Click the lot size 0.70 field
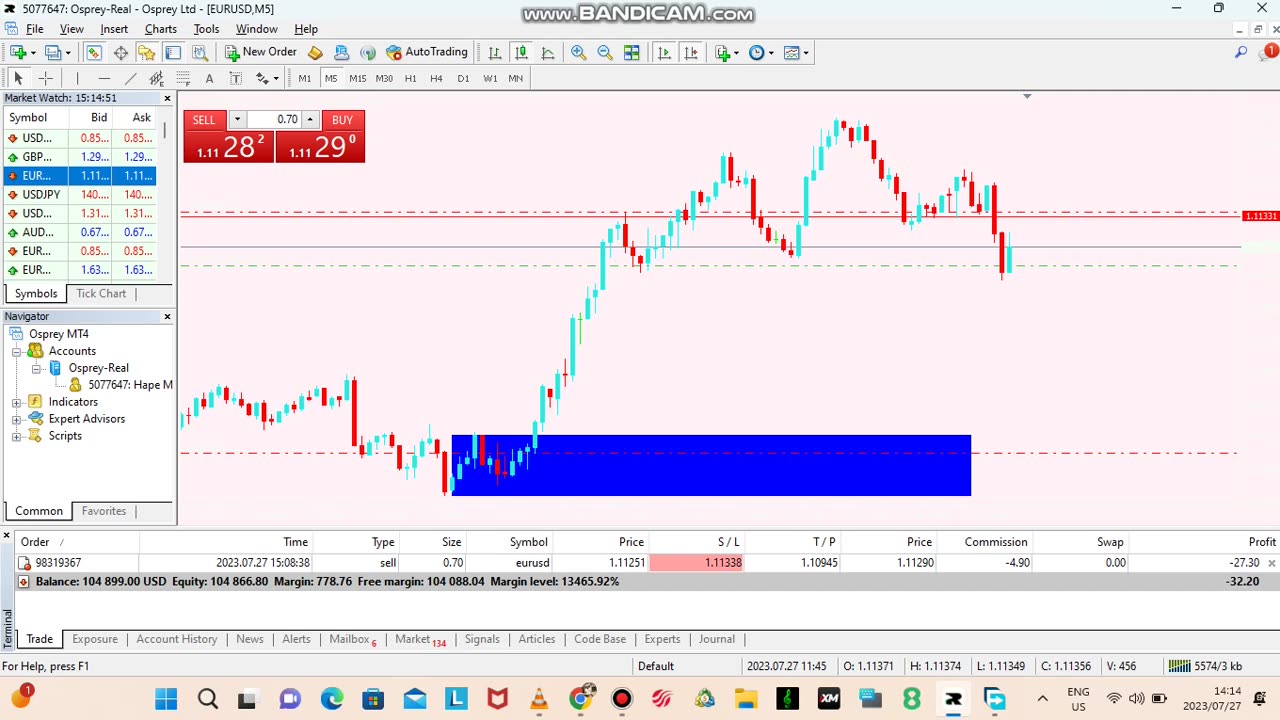The height and width of the screenshot is (720, 1280). click(x=275, y=120)
